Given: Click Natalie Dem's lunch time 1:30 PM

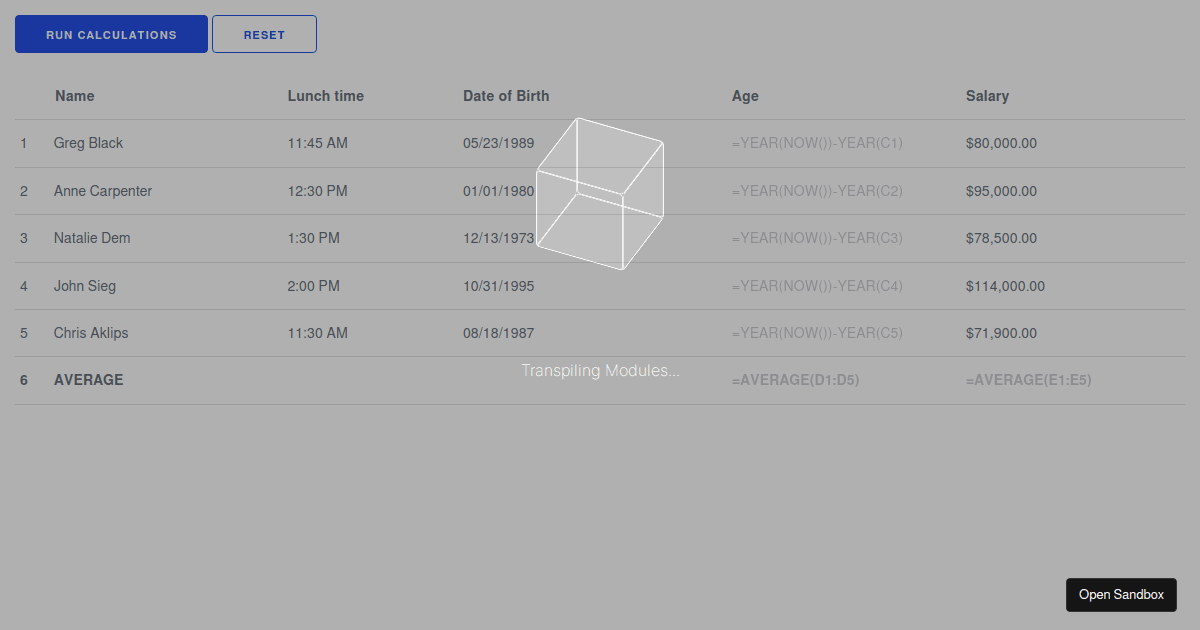Looking at the screenshot, I should [x=316, y=238].
